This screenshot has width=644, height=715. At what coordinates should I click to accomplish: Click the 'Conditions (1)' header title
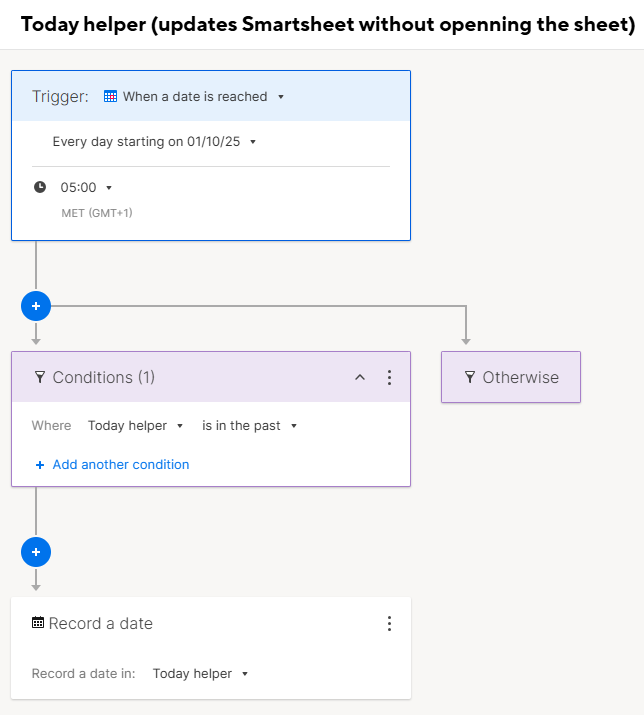[104, 377]
